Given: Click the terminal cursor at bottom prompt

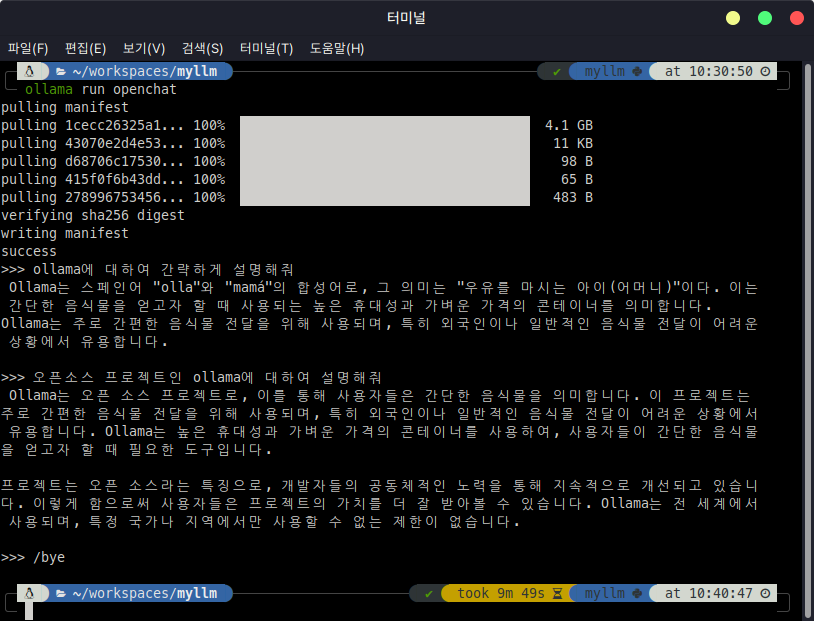Looking at the screenshot, I should [29, 611].
